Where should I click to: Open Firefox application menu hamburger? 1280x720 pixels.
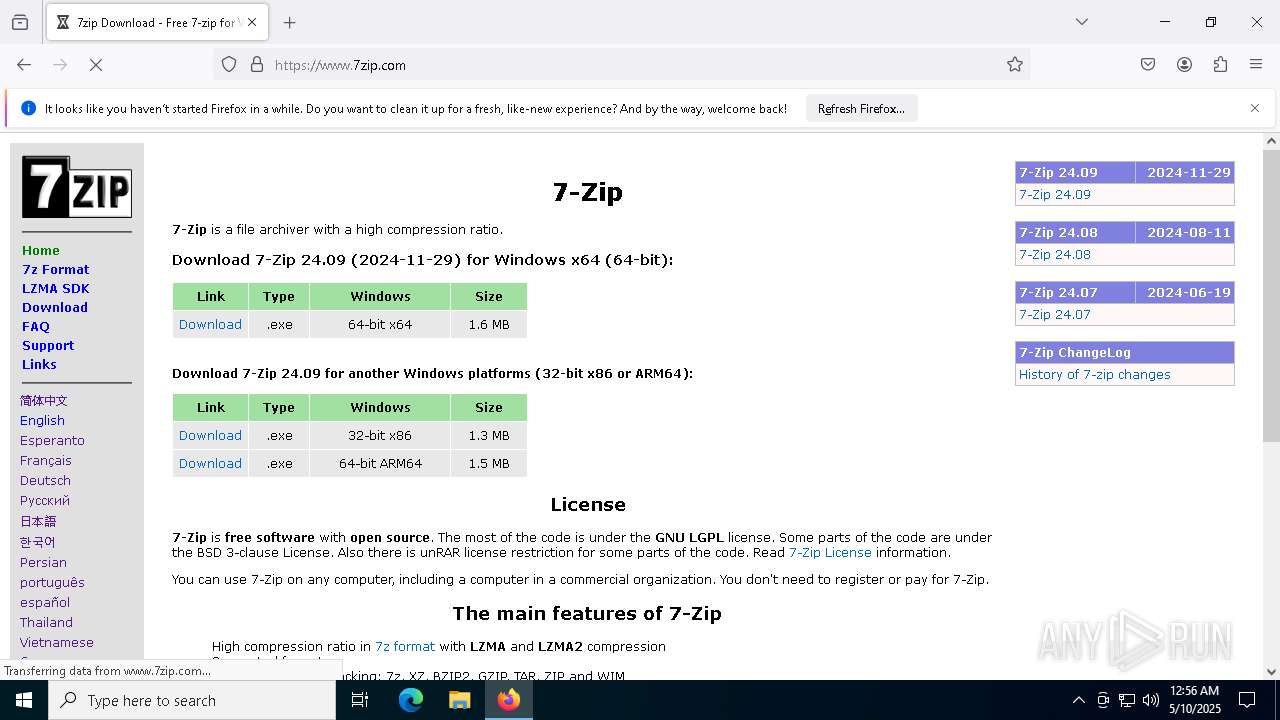[1256, 65]
